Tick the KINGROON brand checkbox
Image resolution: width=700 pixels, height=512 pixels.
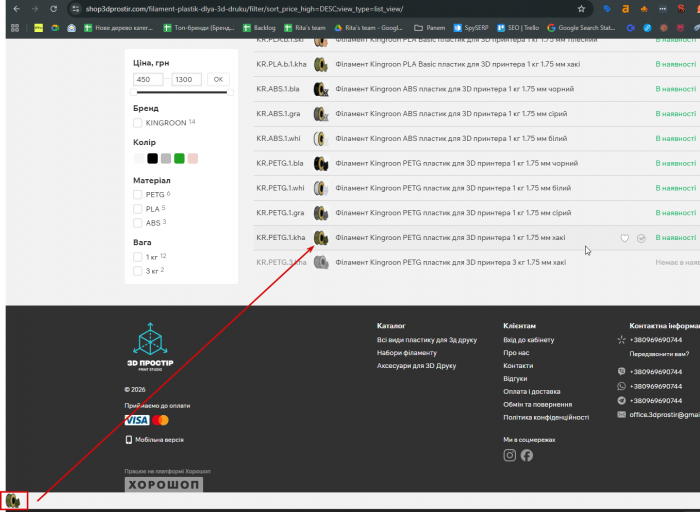click(x=138, y=123)
